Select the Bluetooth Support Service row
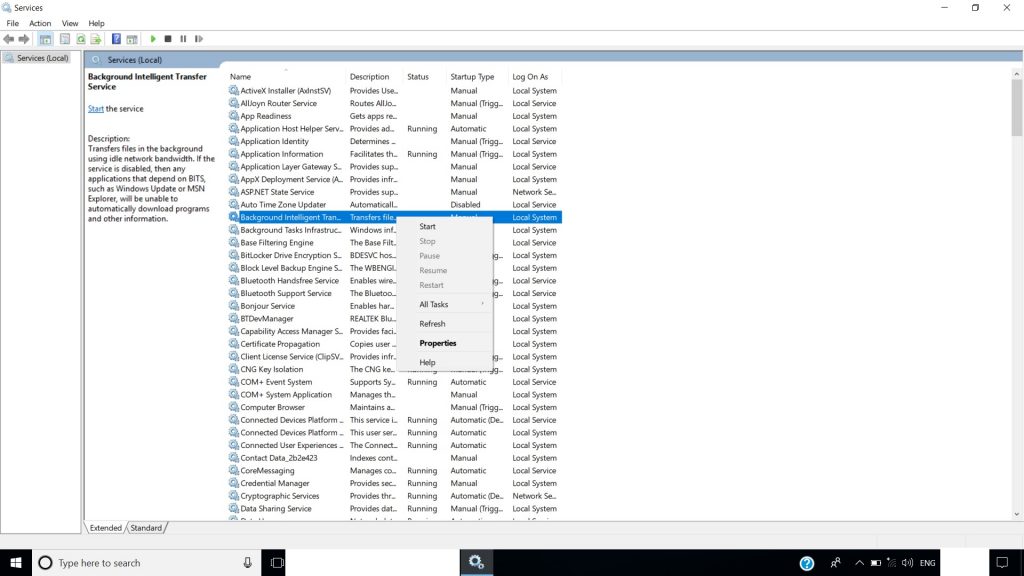 (x=394, y=293)
